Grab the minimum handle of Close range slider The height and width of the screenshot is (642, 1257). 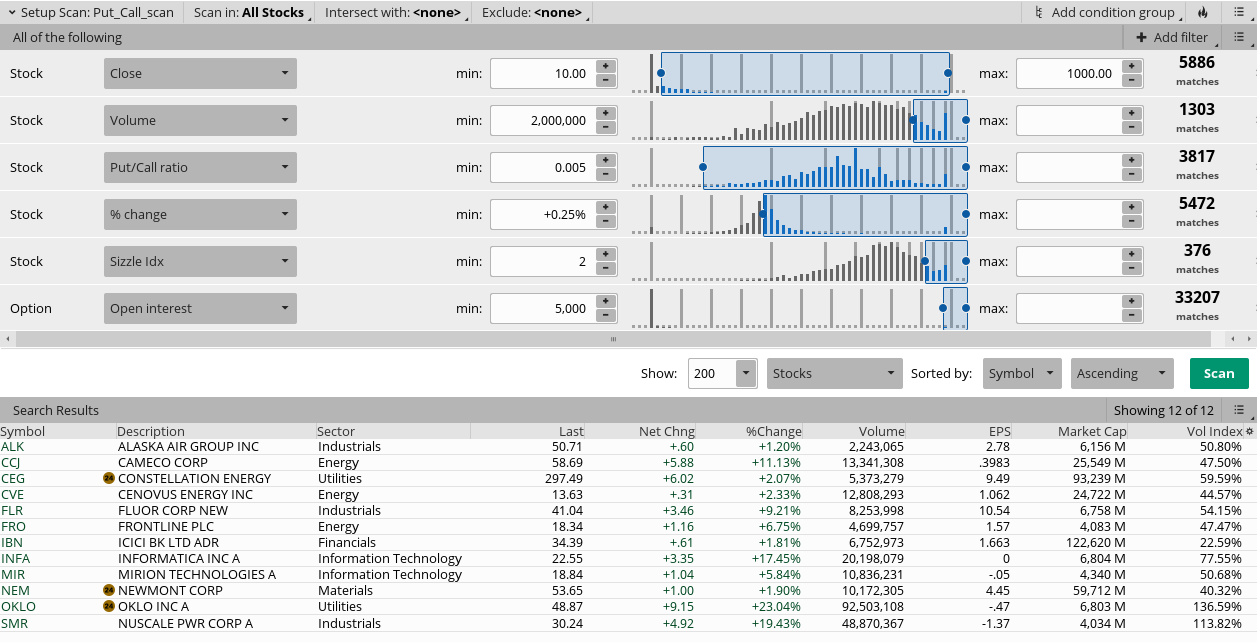(660, 73)
